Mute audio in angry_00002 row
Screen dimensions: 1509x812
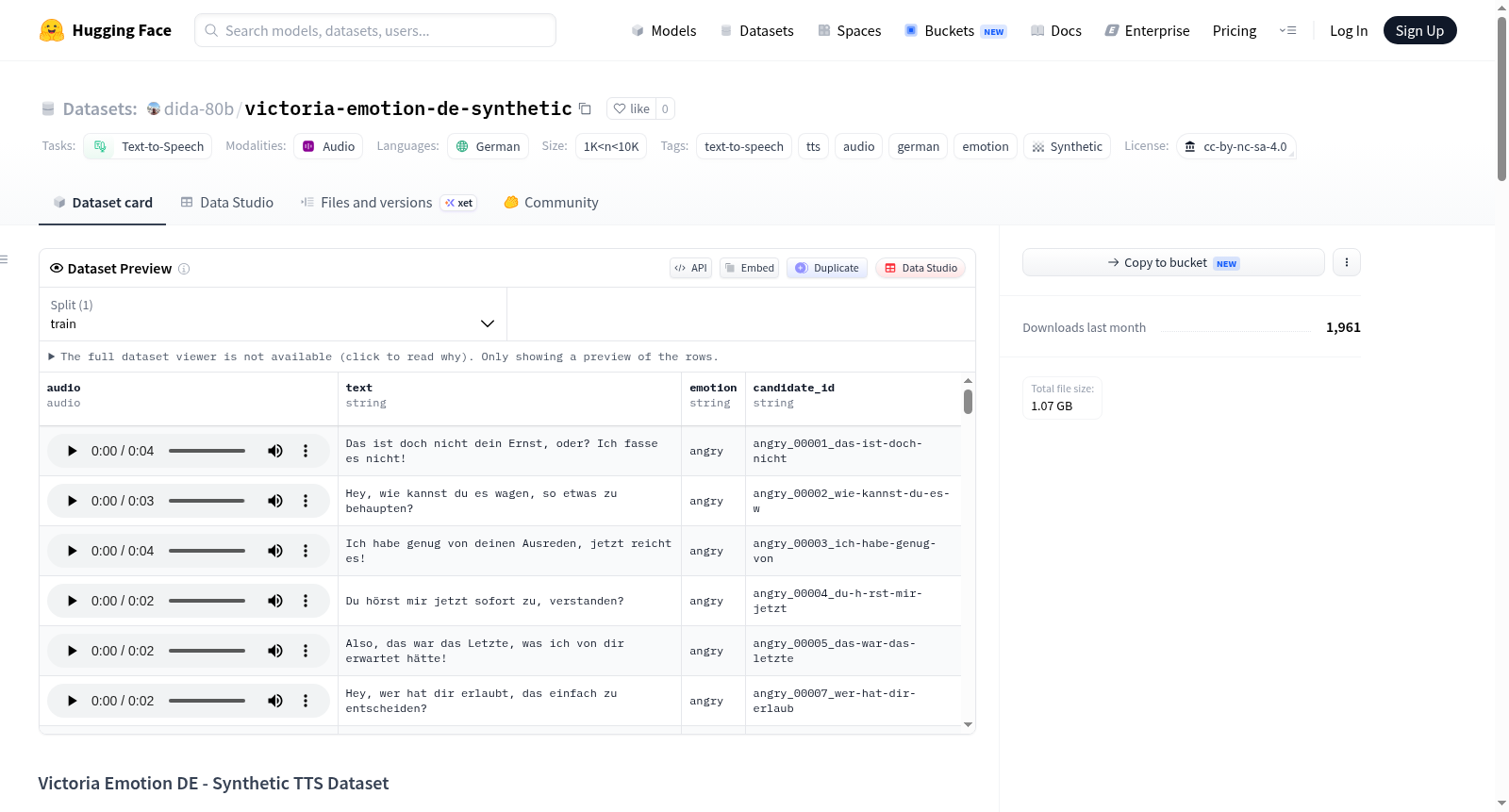tap(275, 501)
